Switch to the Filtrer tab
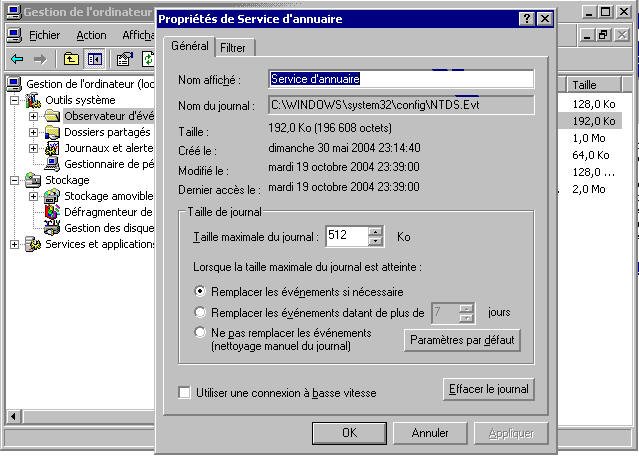639x456 pixels. click(237, 47)
